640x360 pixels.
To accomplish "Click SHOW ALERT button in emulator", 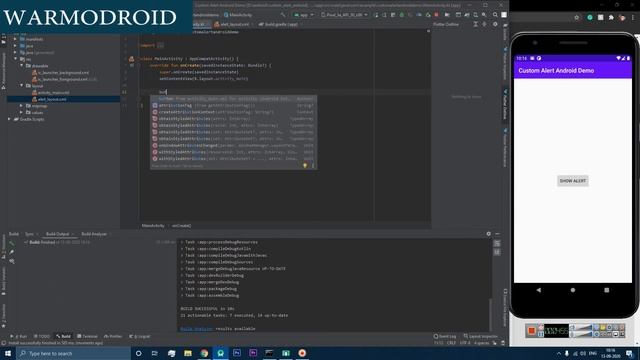I will [573, 181].
